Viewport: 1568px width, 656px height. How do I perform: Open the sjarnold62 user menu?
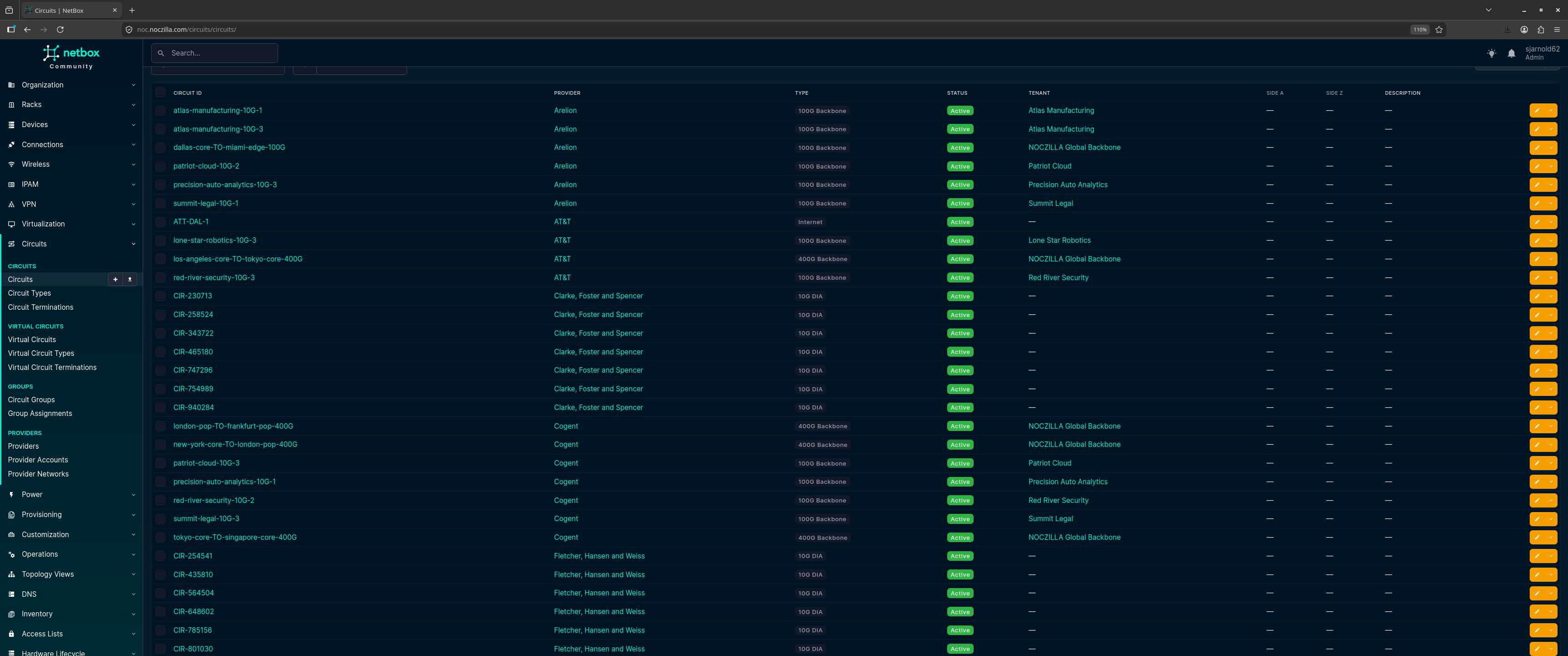[x=1542, y=53]
